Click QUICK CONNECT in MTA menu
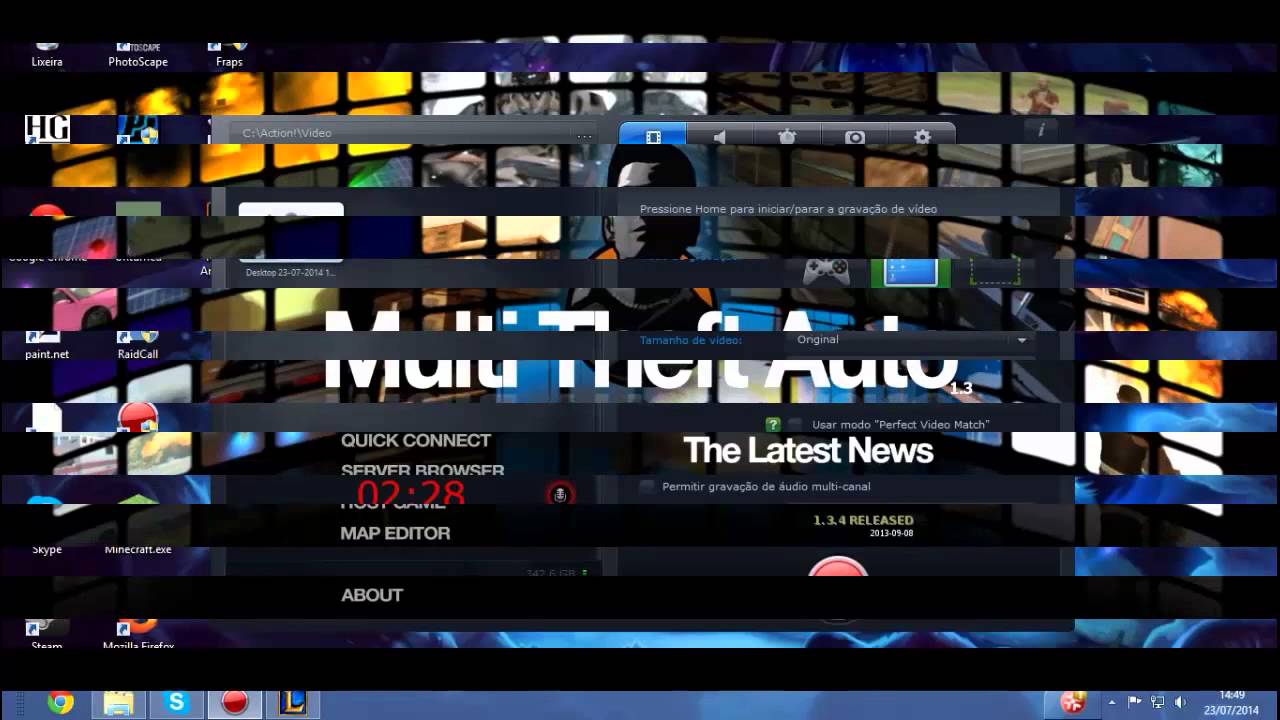This screenshot has width=1280, height=720. [416, 440]
